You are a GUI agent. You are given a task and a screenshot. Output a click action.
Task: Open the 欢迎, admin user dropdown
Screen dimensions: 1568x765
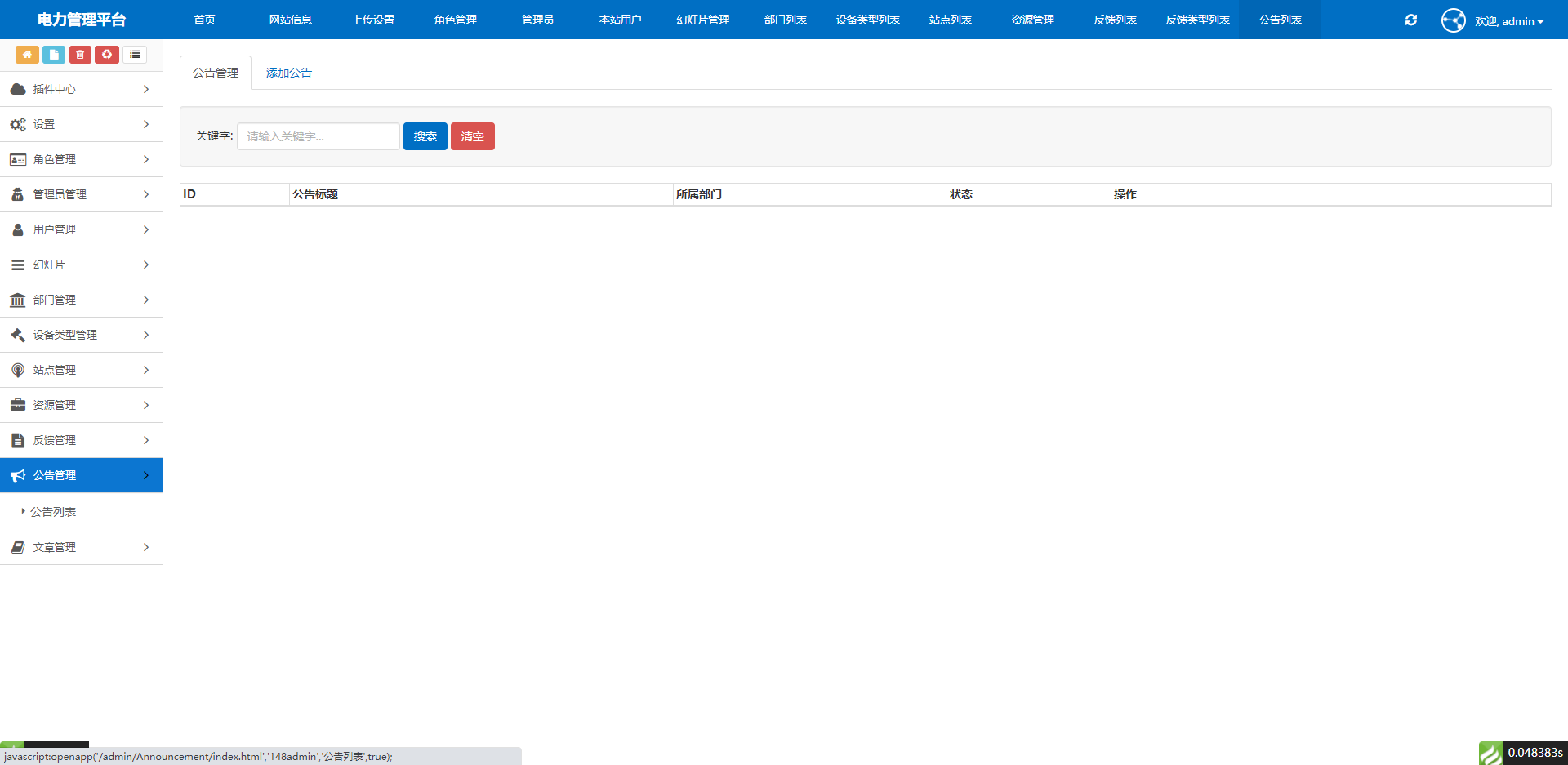click(1509, 21)
